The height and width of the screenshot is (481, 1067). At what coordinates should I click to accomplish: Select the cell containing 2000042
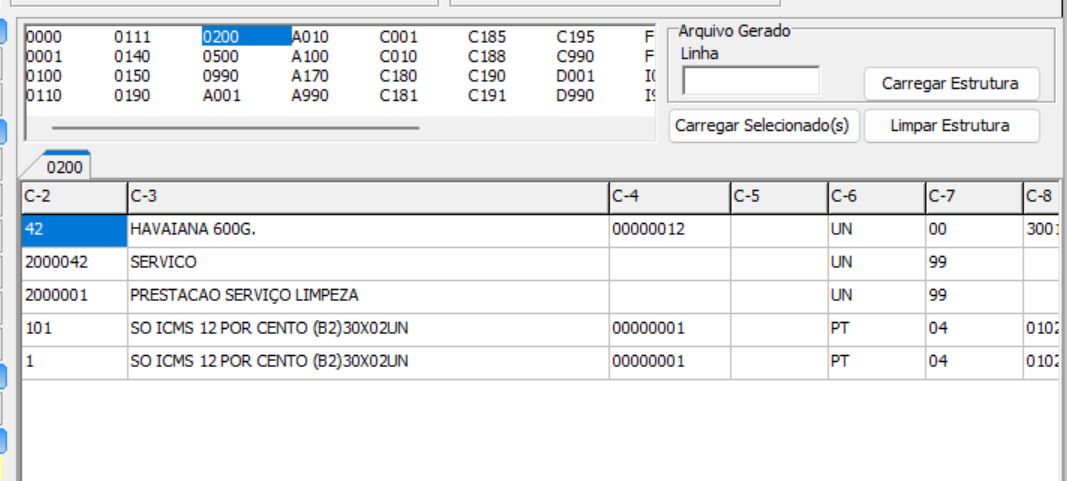click(73, 263)
